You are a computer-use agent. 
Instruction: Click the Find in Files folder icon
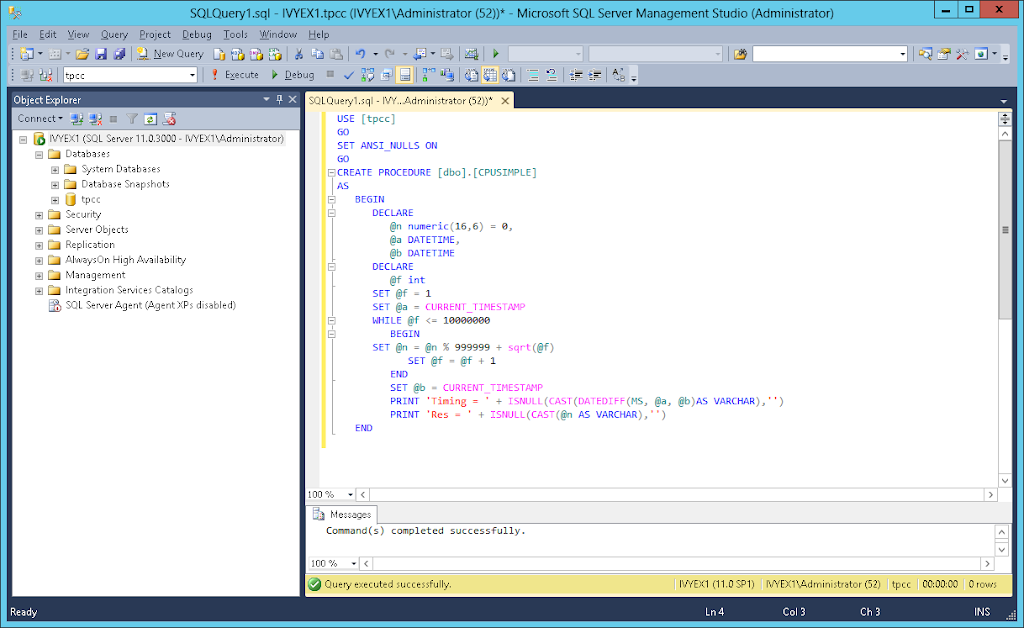740,54
